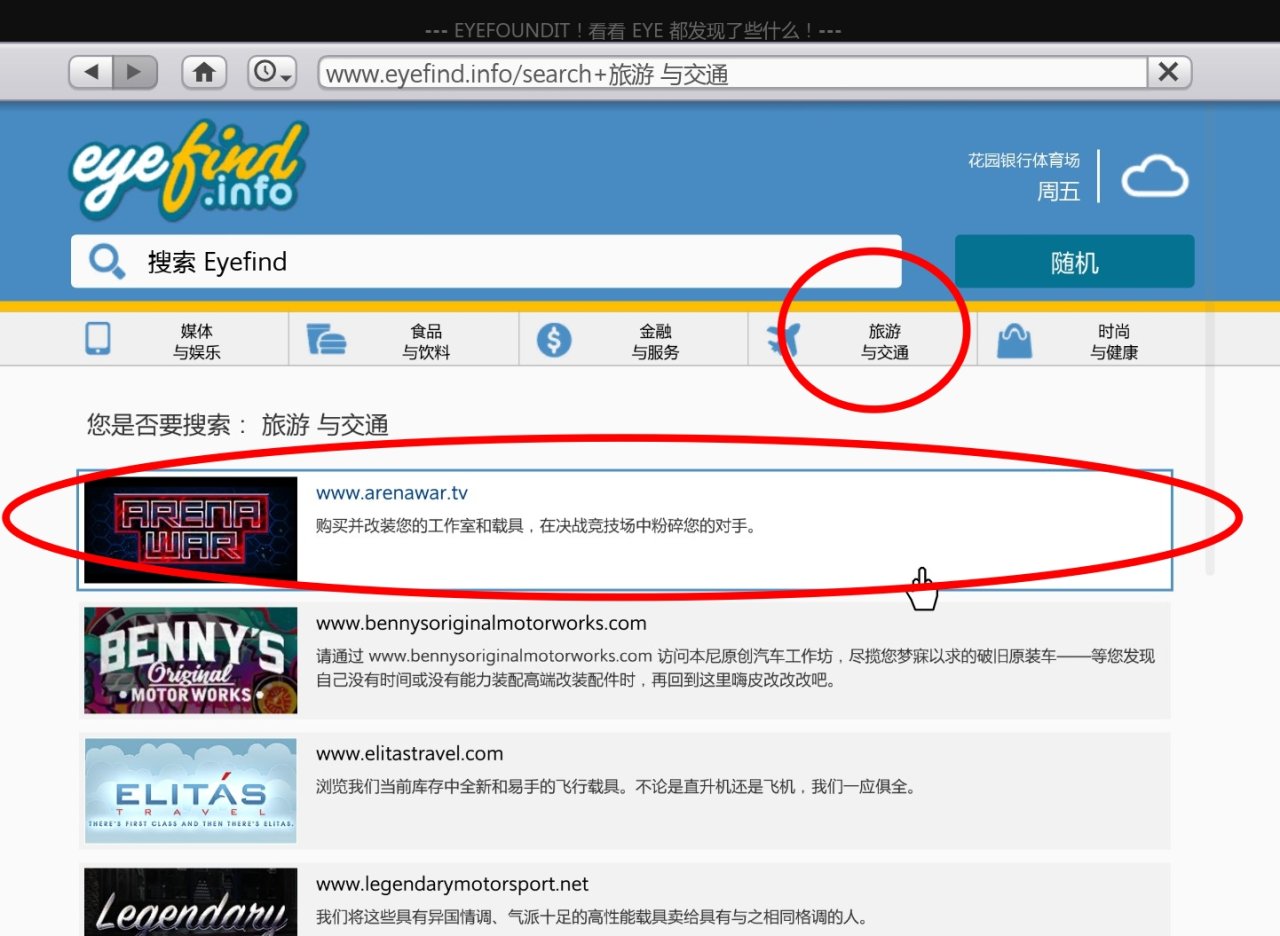This screenshot has height=936, width=1280.
Task: Click the Arena War thumbnail
Action: point(191,530)
